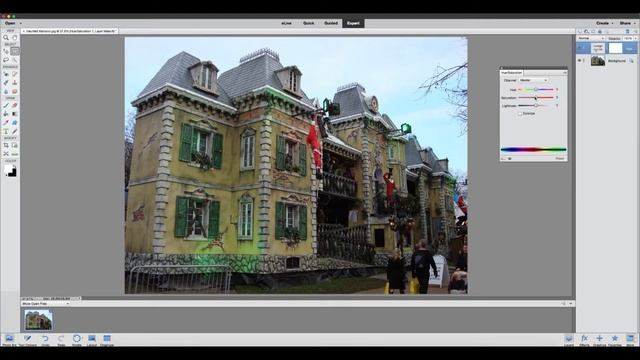Image resolution: width=640 pixels, height=360 pixels.
Task: Open the Share dropdown menu
Action: [x=627, y=23]
